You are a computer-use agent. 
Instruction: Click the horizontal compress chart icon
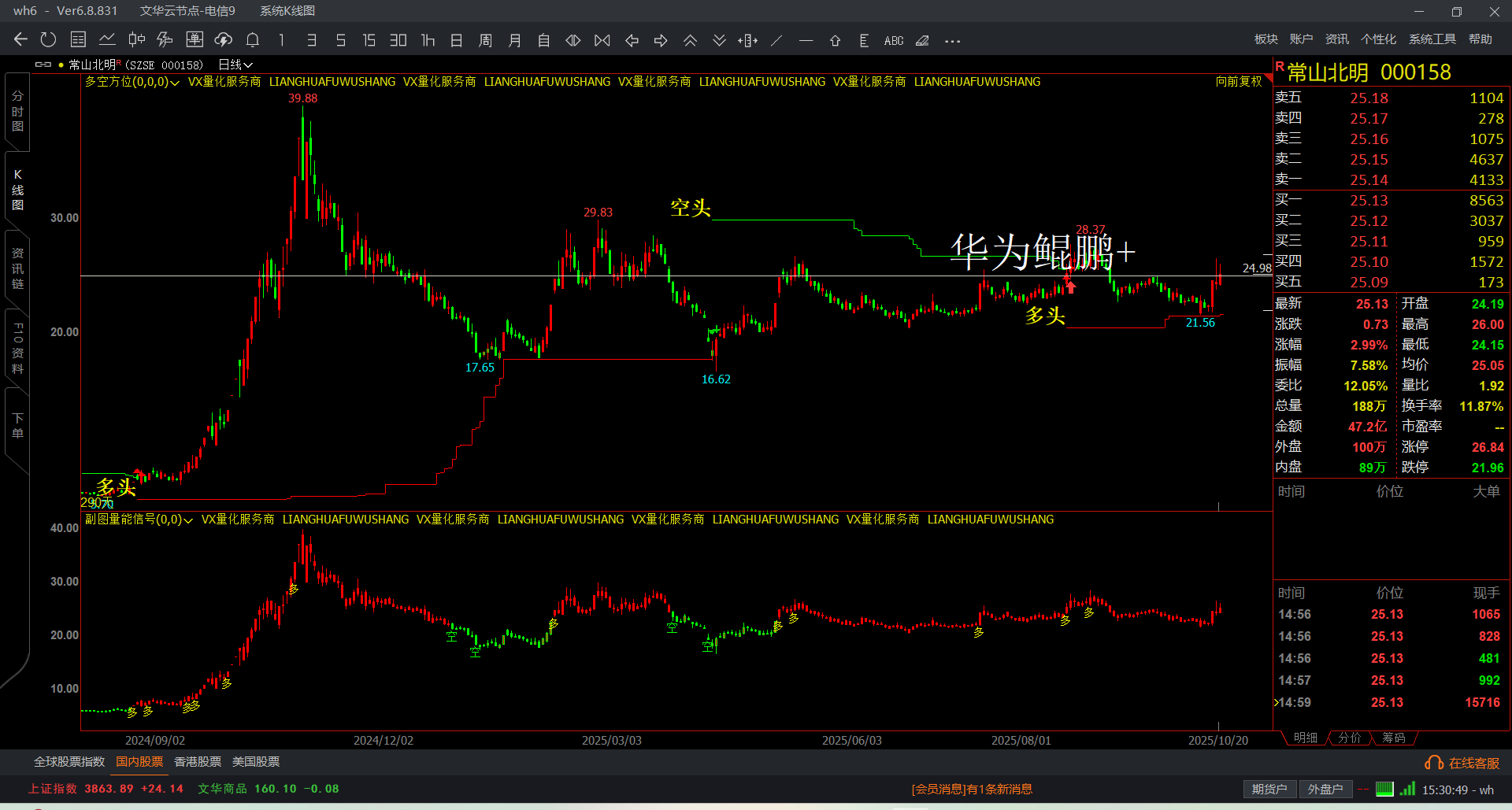click(602, 40)
